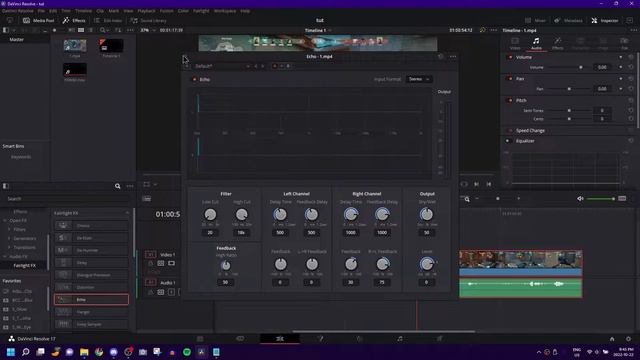Screen dimensions: 640x360
Task: Close the Echo effect window
Action: [185, 56]
